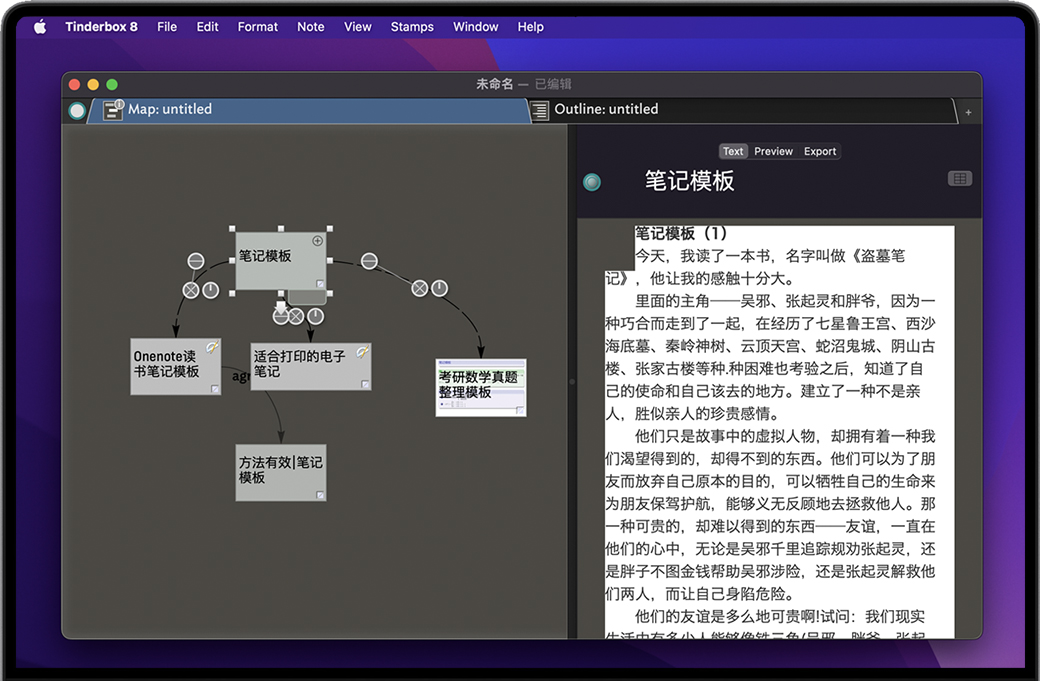Click the 笔记模板 title in text pane
This screenshot has height=681, width=1040.
[x=689, y=181]
